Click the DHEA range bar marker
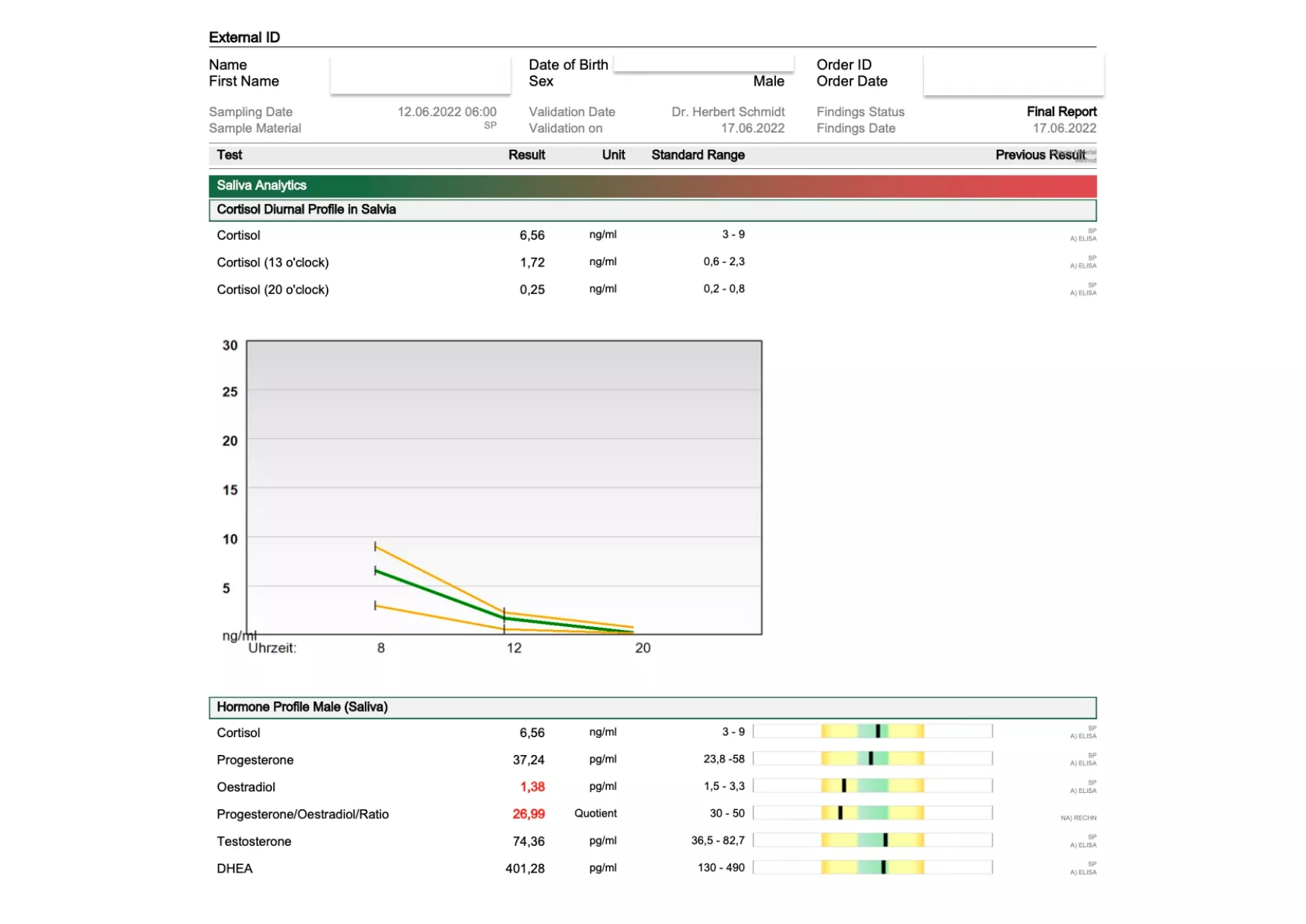Screen dimensions: 1306x924 point(883,867)
